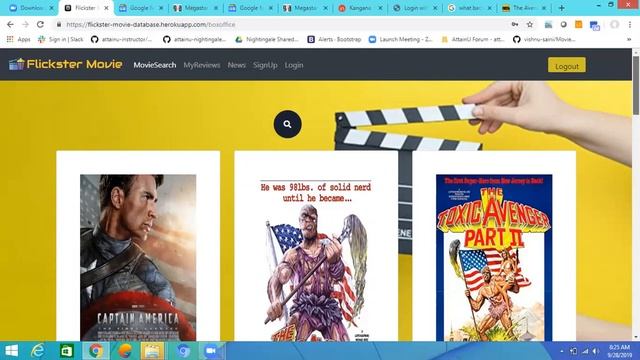Click the Chrome profile avatar icon

[x=614, y=24]
